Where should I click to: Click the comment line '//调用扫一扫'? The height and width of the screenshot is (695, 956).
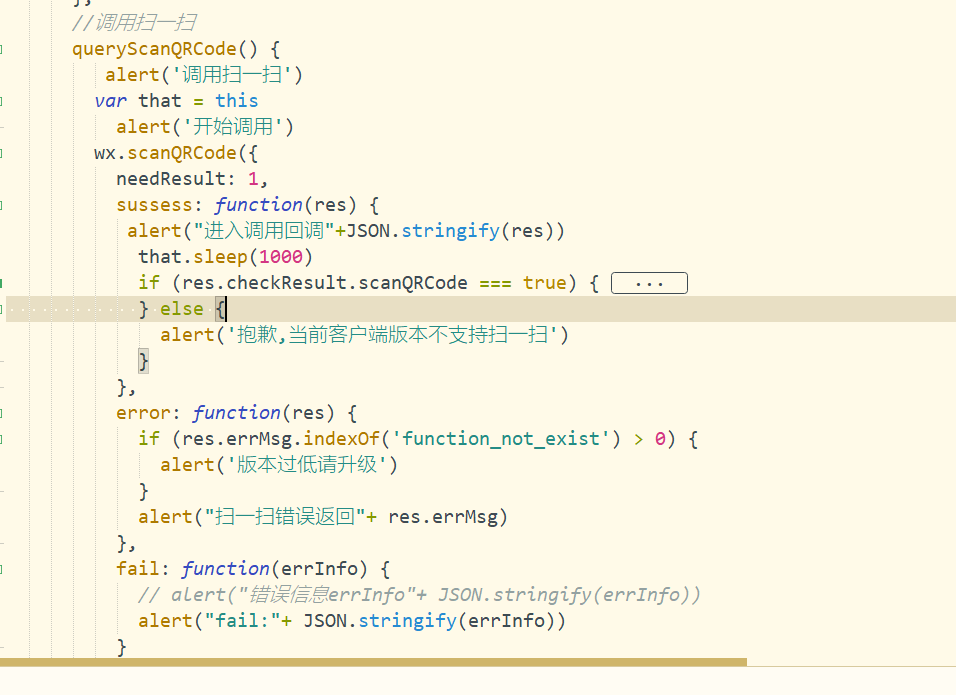[134, 23]
